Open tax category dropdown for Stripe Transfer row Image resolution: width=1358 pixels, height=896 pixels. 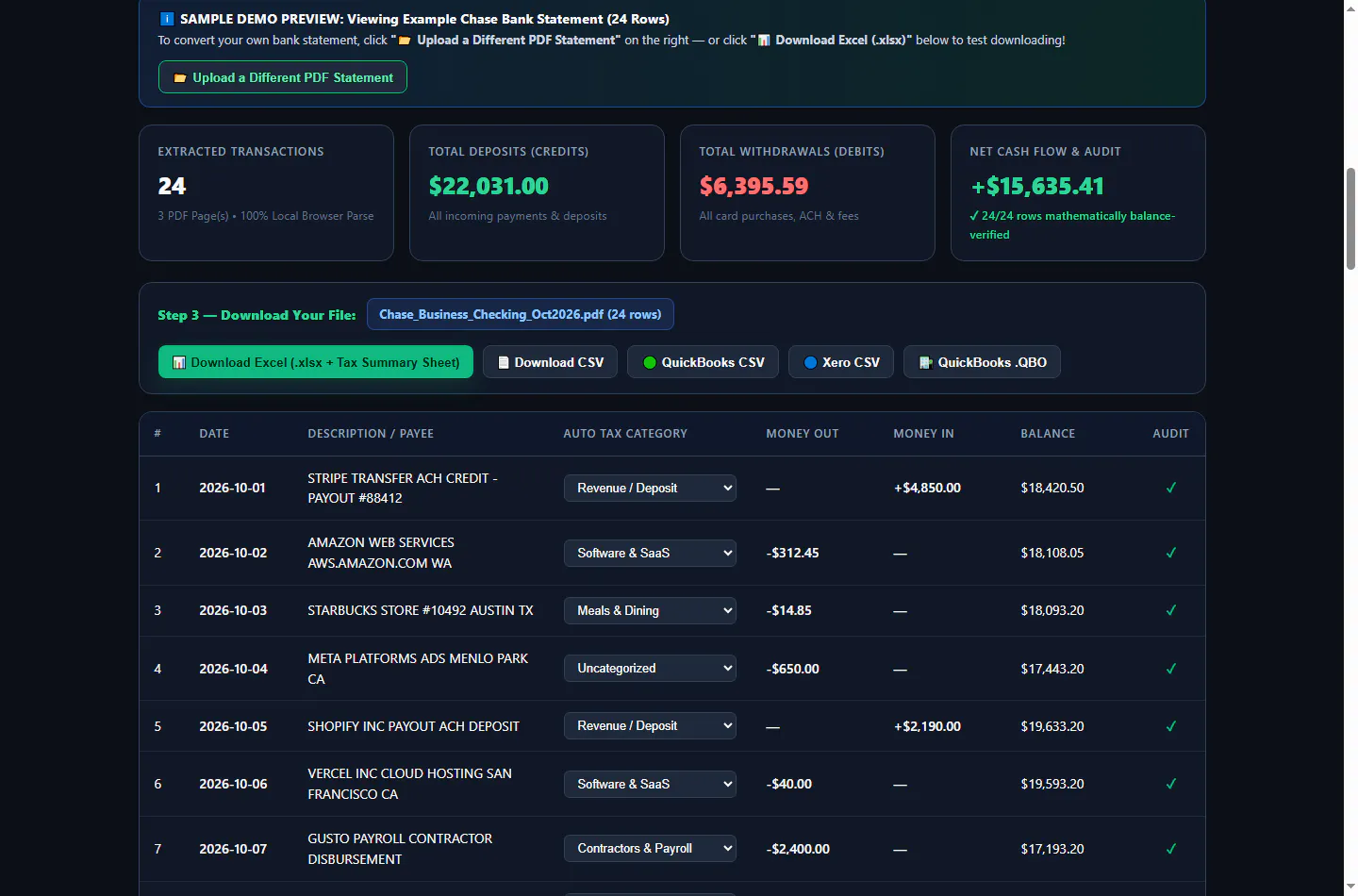coord(650,488)
